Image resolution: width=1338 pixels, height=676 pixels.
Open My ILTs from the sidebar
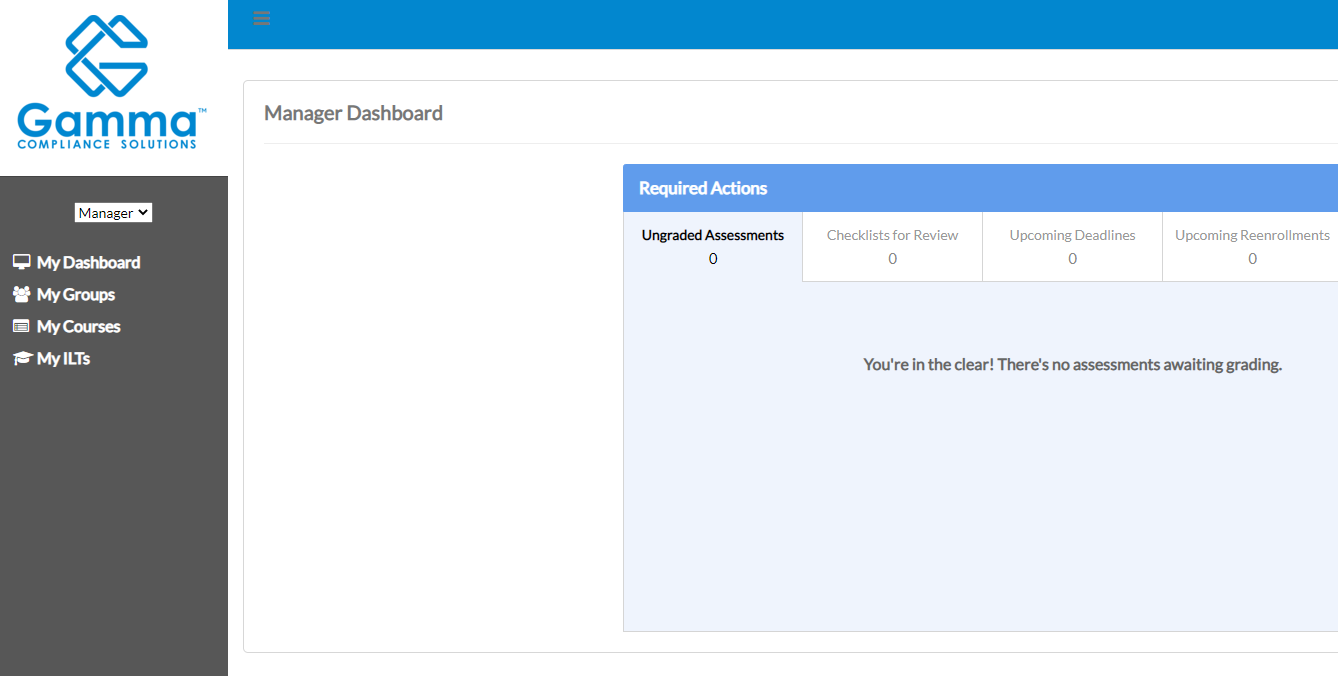(x=62, y=358)
